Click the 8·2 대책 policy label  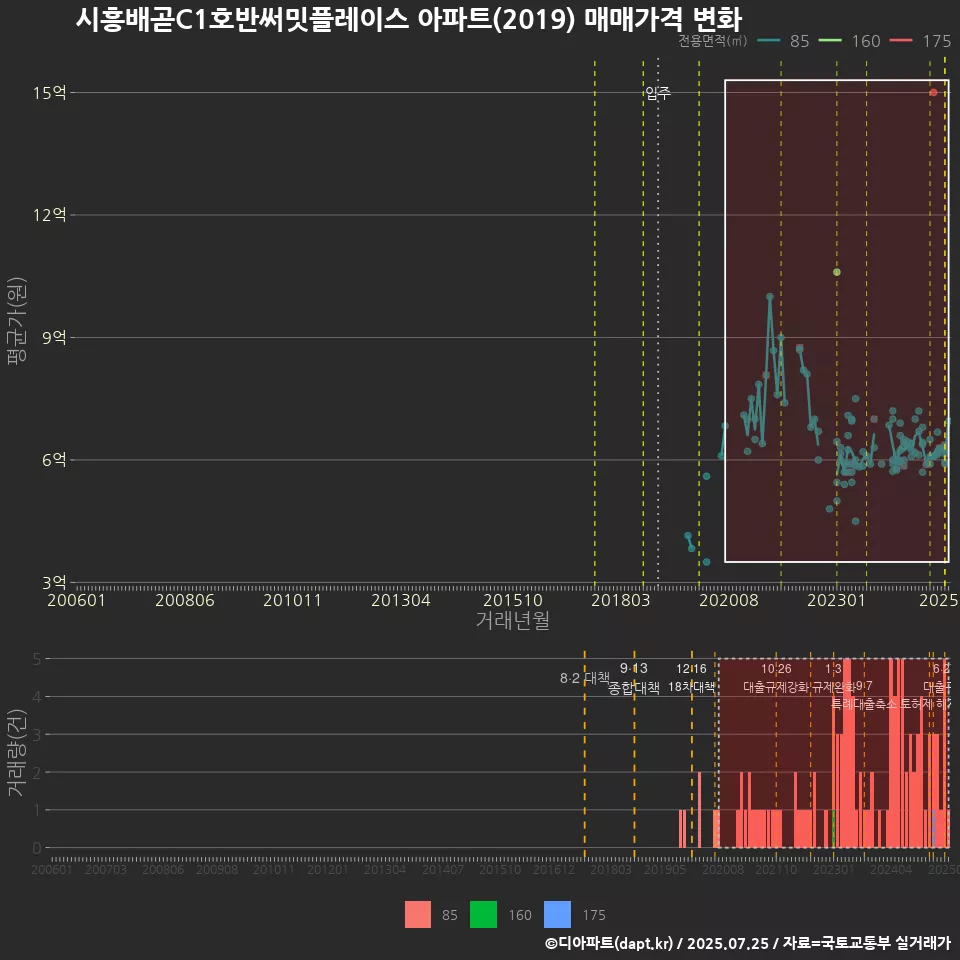point(585,678)
